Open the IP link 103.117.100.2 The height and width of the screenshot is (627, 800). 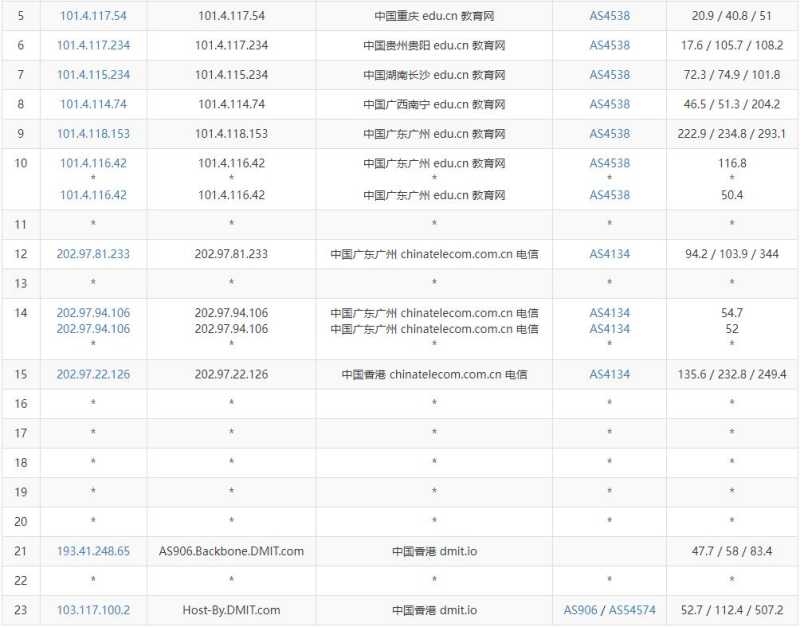coord(93,610)
